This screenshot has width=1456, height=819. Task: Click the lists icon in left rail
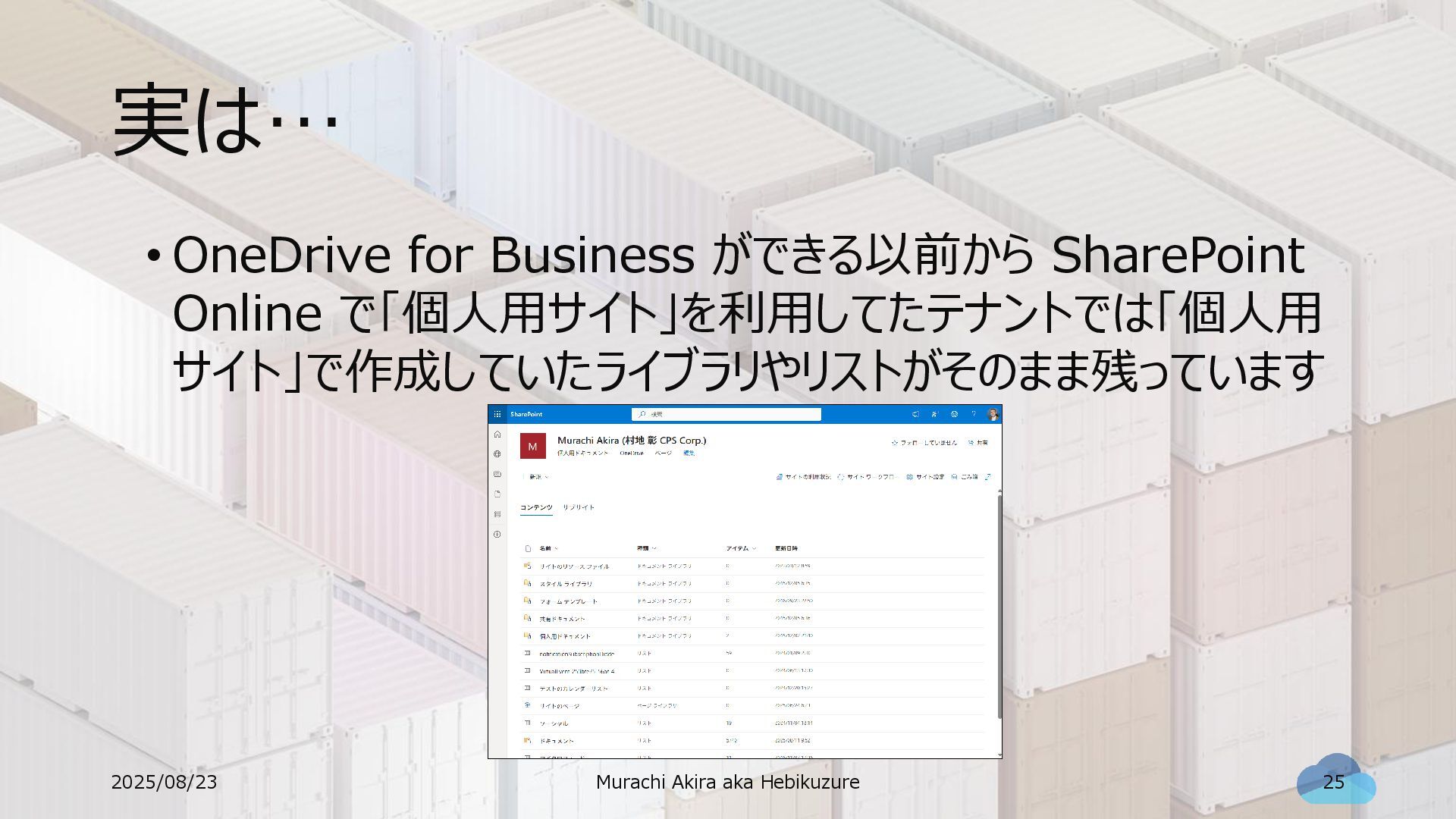point(497,514)
